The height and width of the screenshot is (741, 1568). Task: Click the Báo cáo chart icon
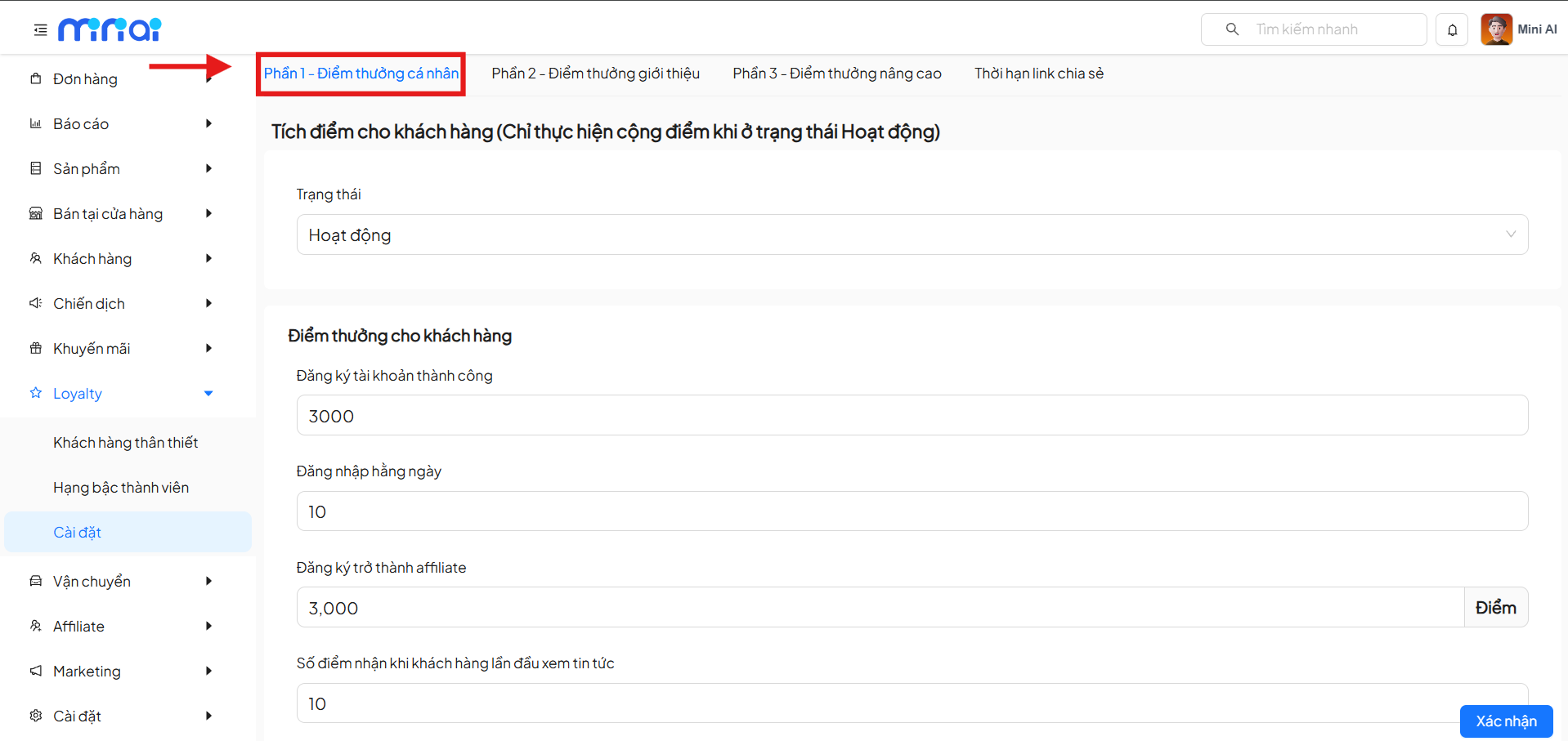click(36, 124)
